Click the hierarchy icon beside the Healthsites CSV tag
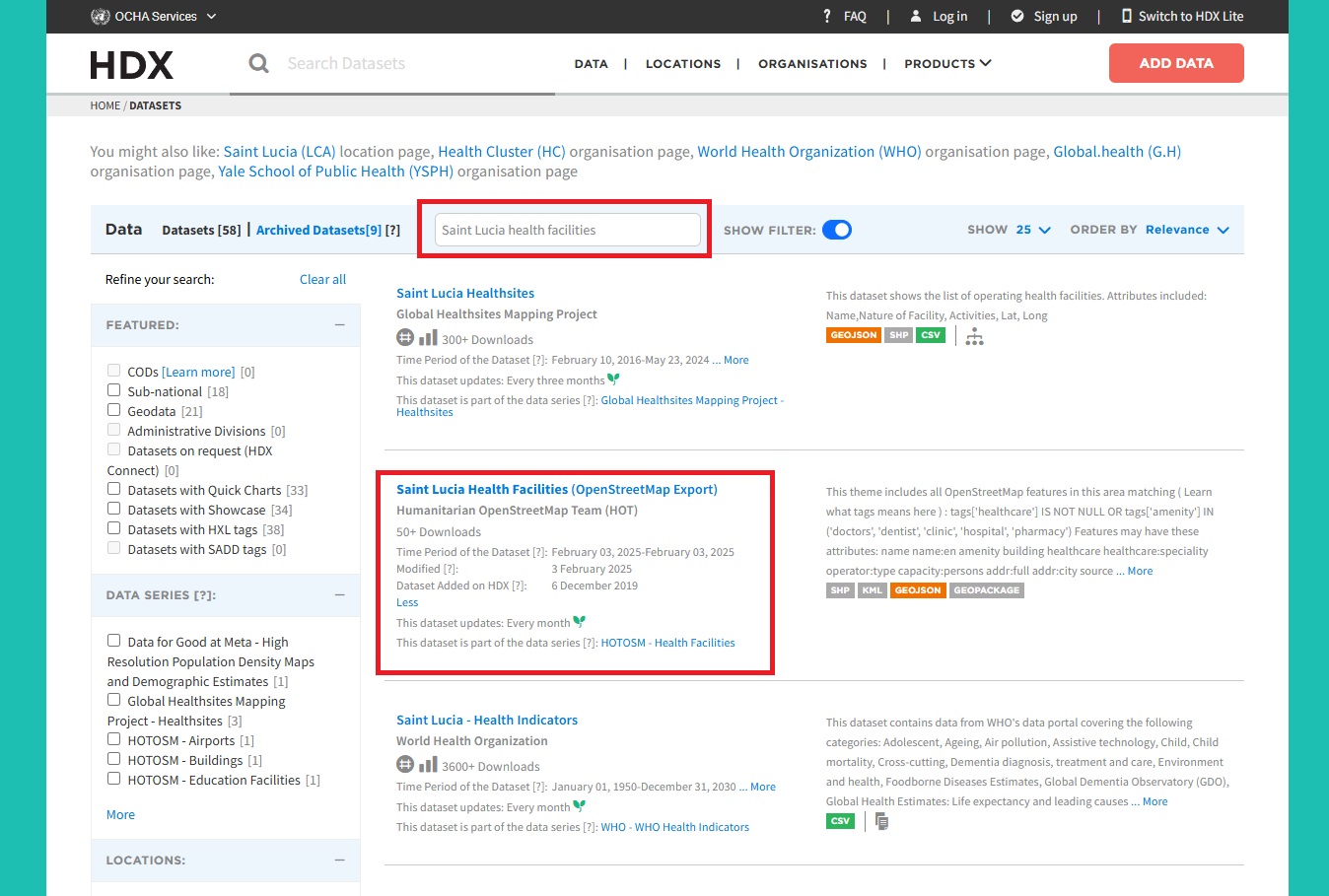Screen dimensions: 1329x896 tap(975, 336)
